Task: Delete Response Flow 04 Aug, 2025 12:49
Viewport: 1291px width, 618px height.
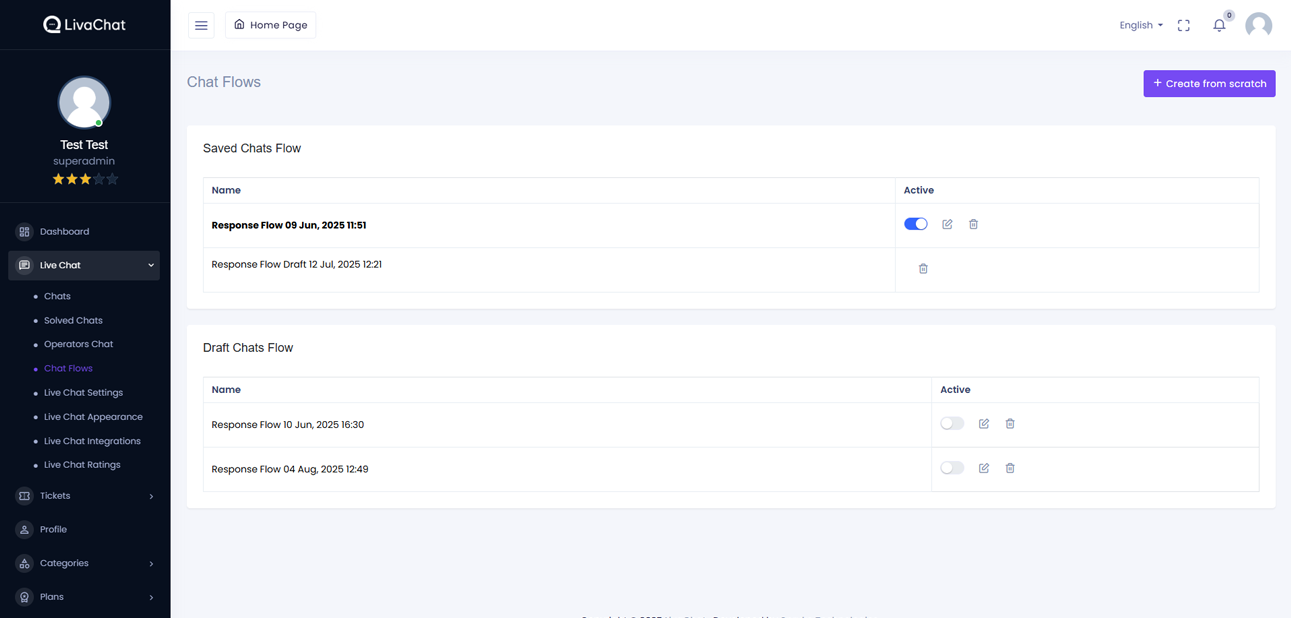Action: coord(1010,468)
